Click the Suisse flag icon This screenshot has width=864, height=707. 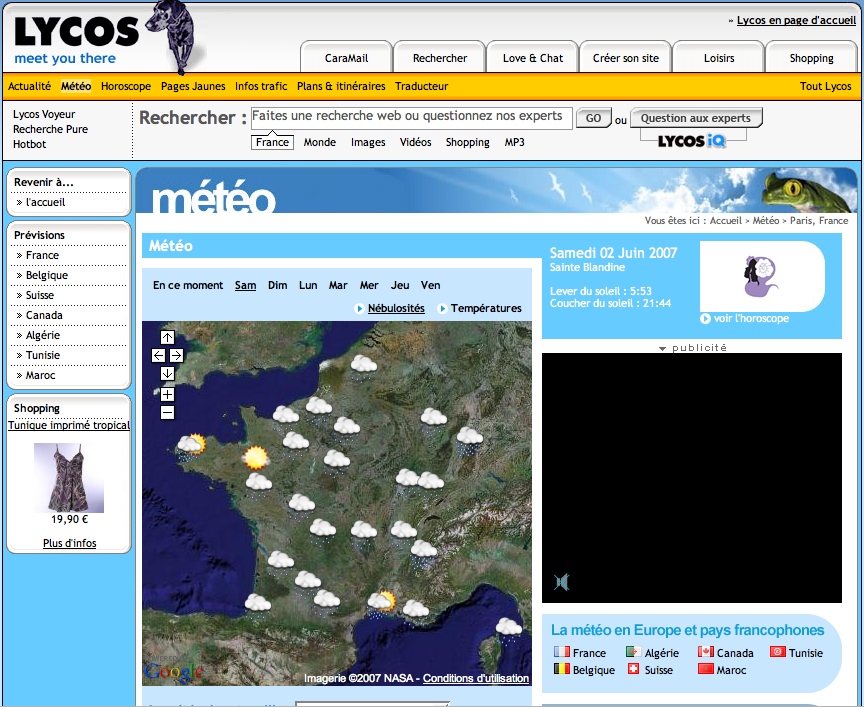point(634,669)
